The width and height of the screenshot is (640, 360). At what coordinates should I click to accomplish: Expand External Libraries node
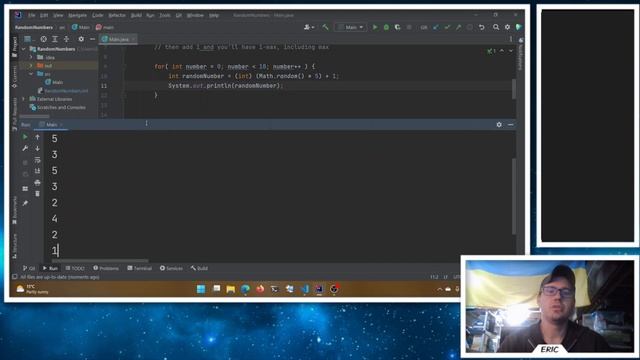tap(24, 99)
